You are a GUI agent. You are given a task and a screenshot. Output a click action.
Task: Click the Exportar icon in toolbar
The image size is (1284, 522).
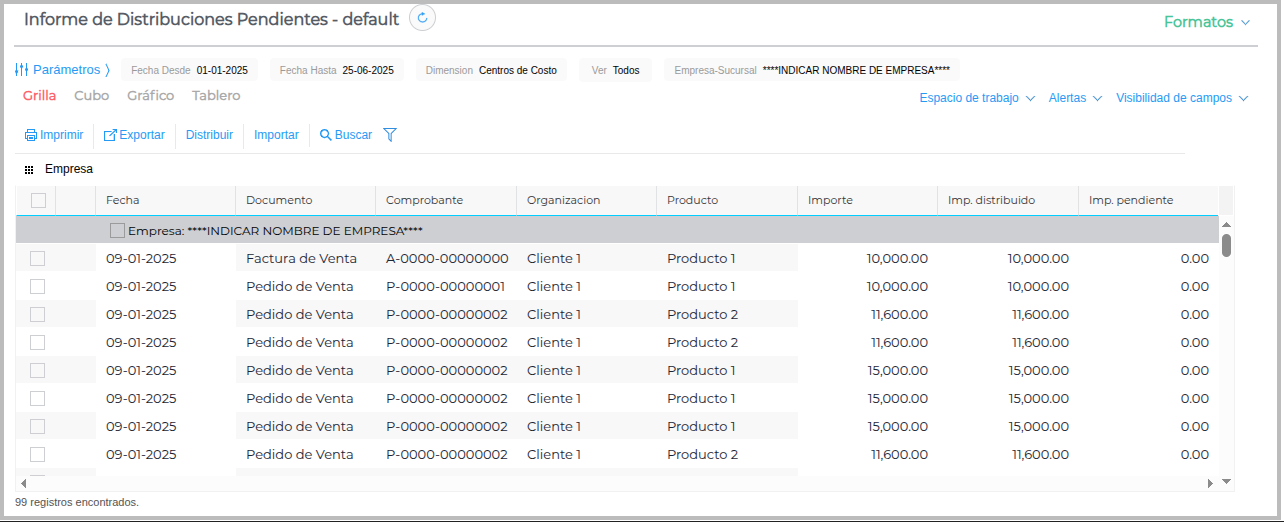[x=110, y=135]
